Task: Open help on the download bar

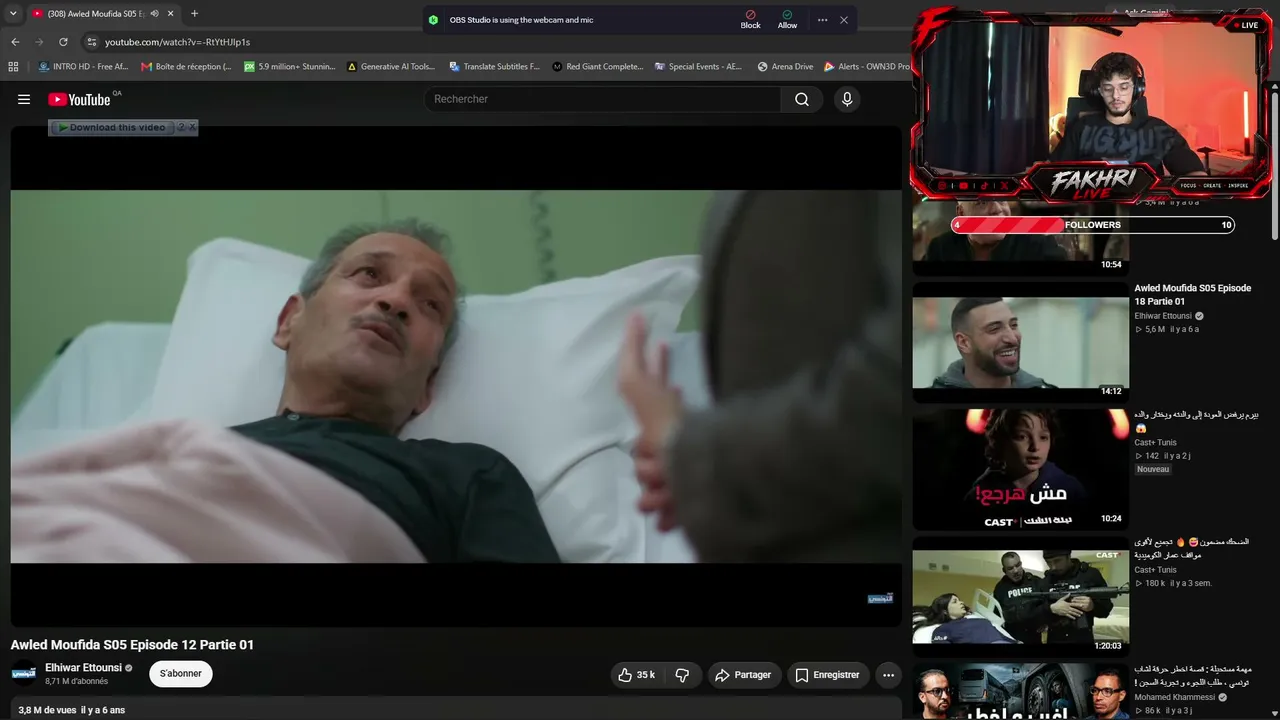Action: 182,127
